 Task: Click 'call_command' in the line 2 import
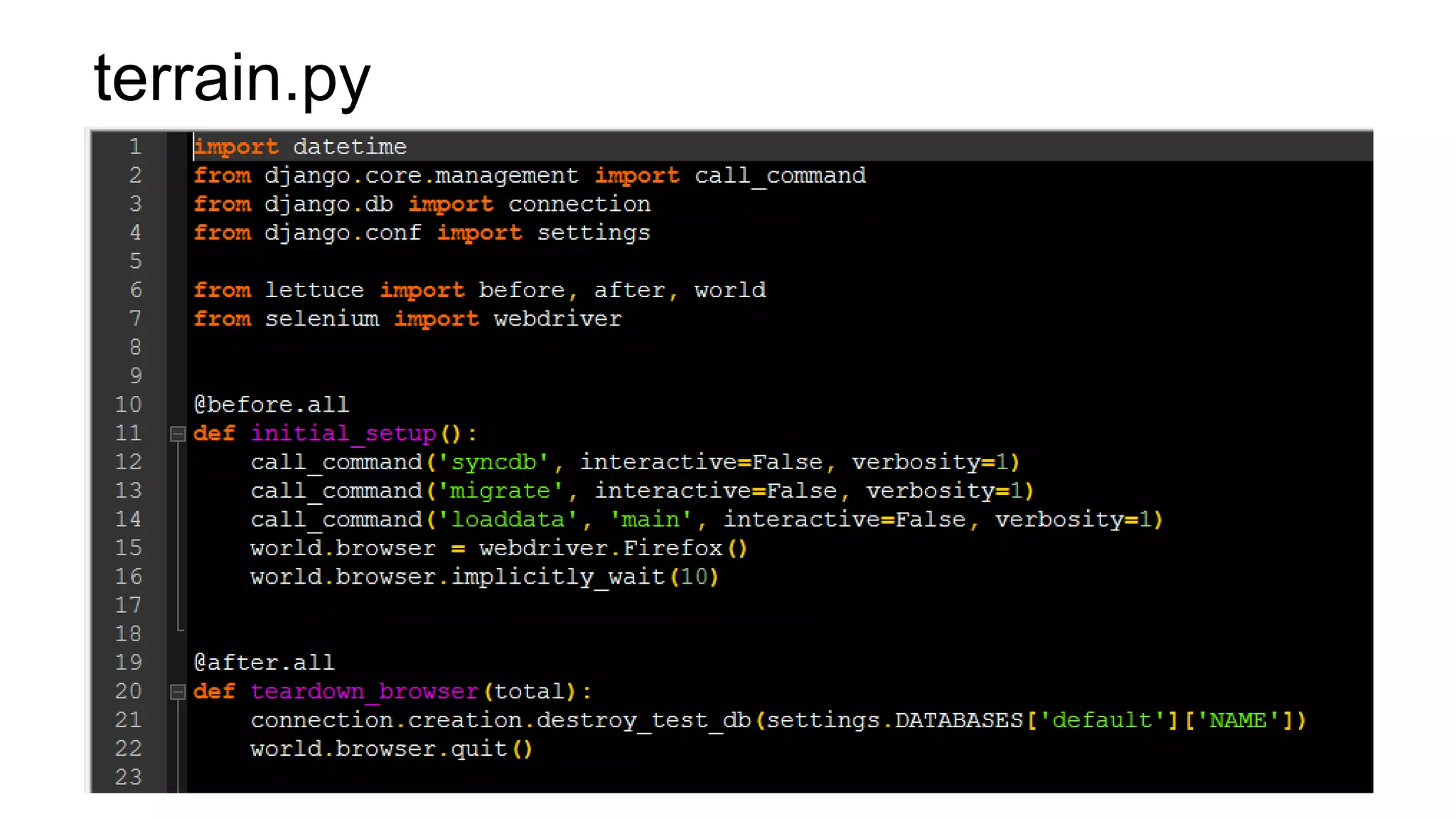click(780, 176)
